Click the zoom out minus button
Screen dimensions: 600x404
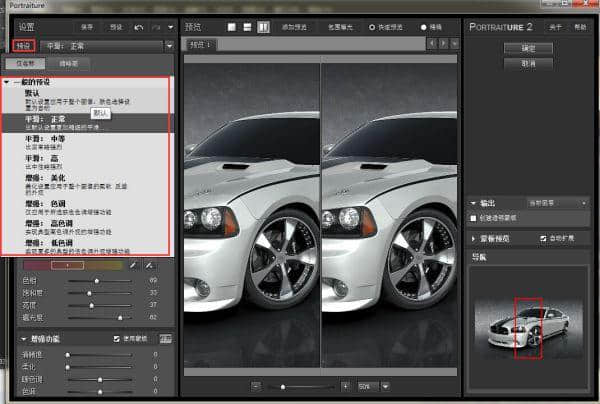[x=256, y=386]
